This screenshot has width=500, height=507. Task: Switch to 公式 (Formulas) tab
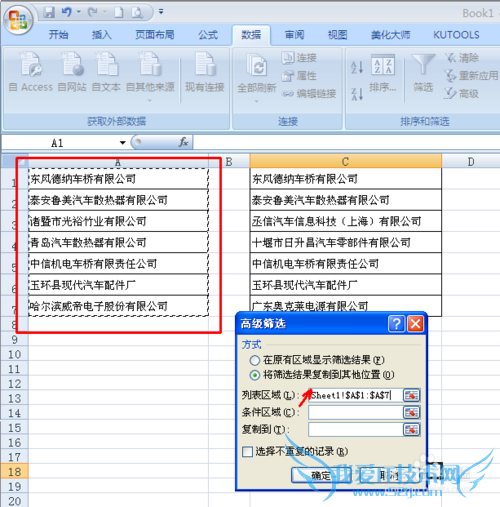point(208,35)
